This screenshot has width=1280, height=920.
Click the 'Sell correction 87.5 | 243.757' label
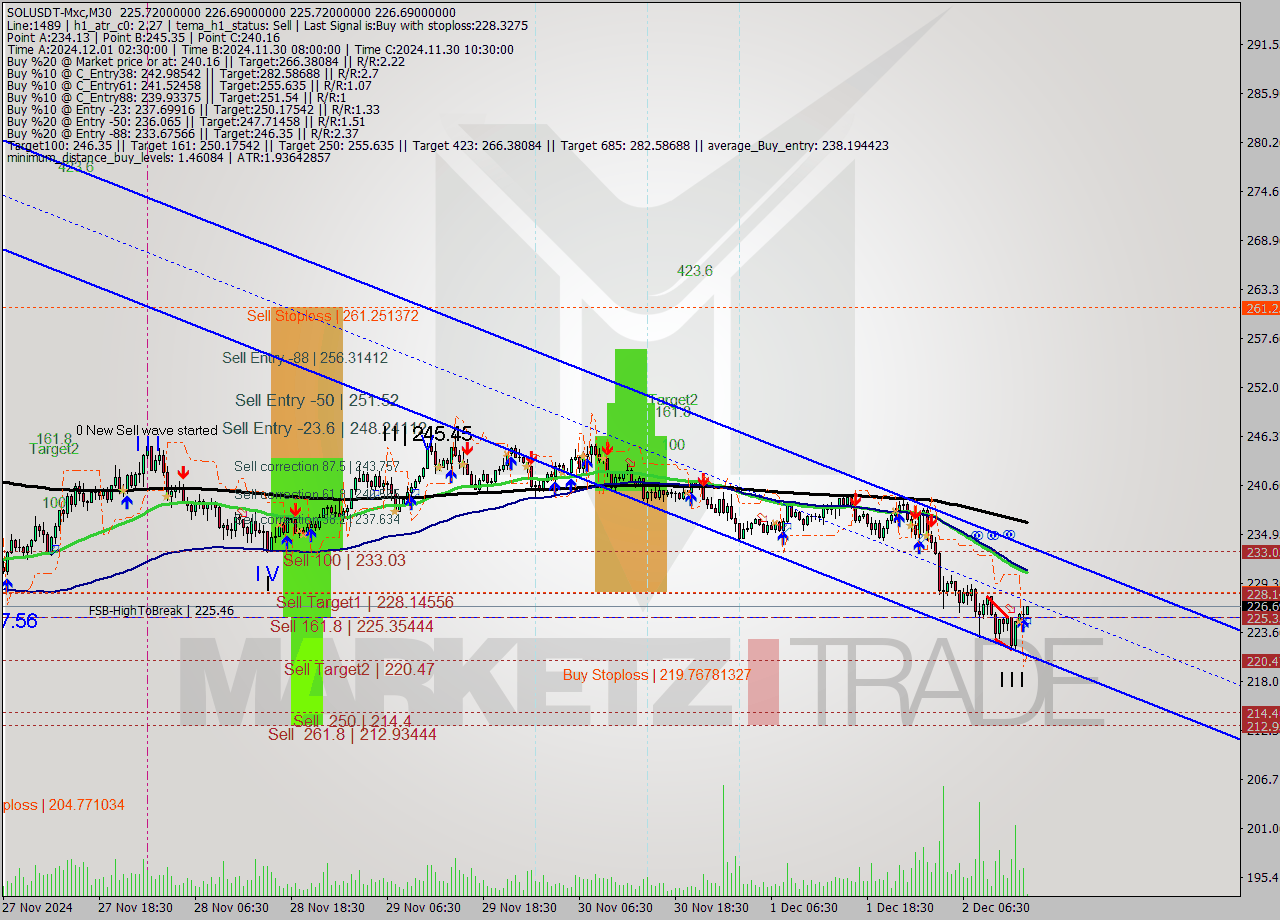click(x=317, y=466)
